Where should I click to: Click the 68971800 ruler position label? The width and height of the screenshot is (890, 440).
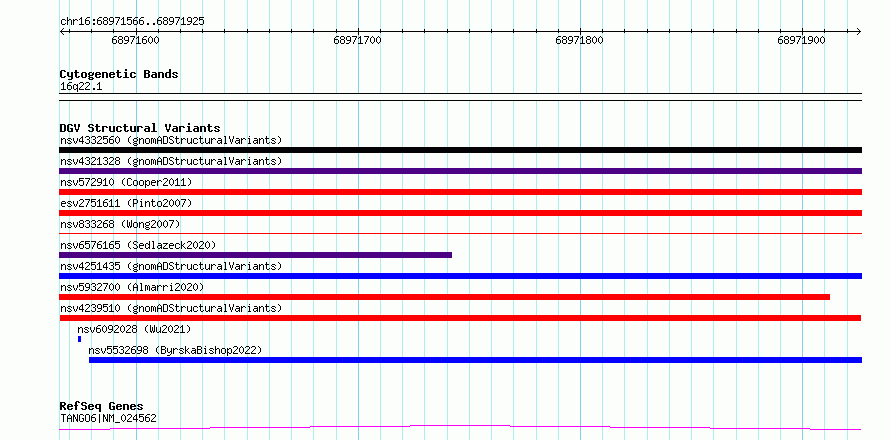click(x=580, y=40)
